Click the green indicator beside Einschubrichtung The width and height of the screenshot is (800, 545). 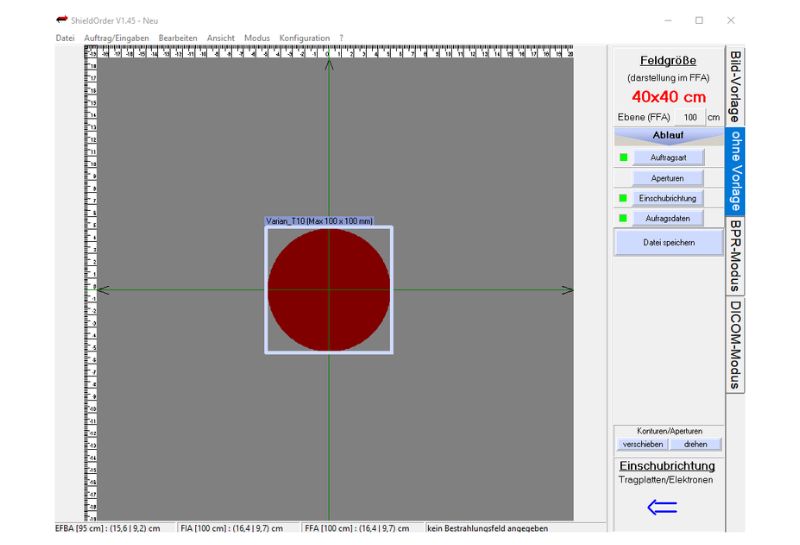pyautogui.click(x=623, y=198)
